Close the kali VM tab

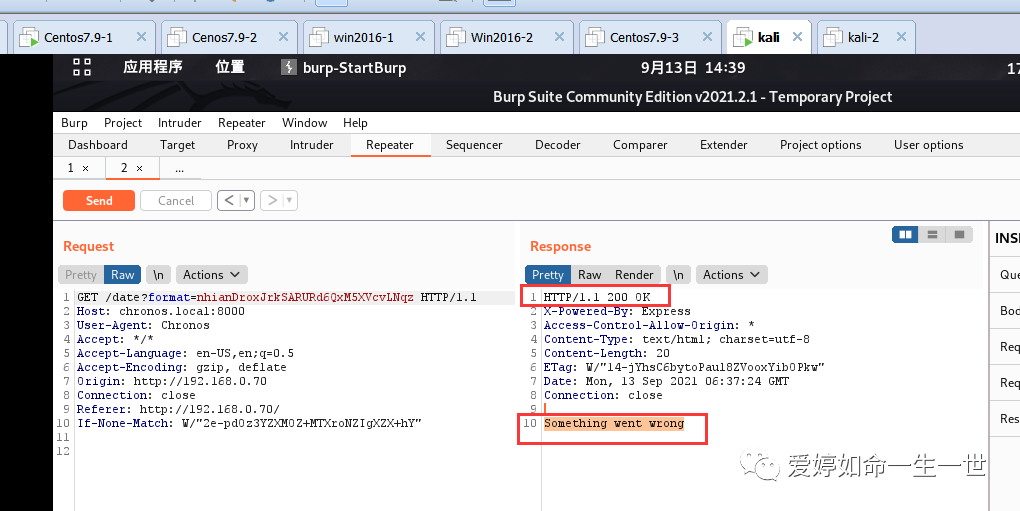tap(797, 37)
